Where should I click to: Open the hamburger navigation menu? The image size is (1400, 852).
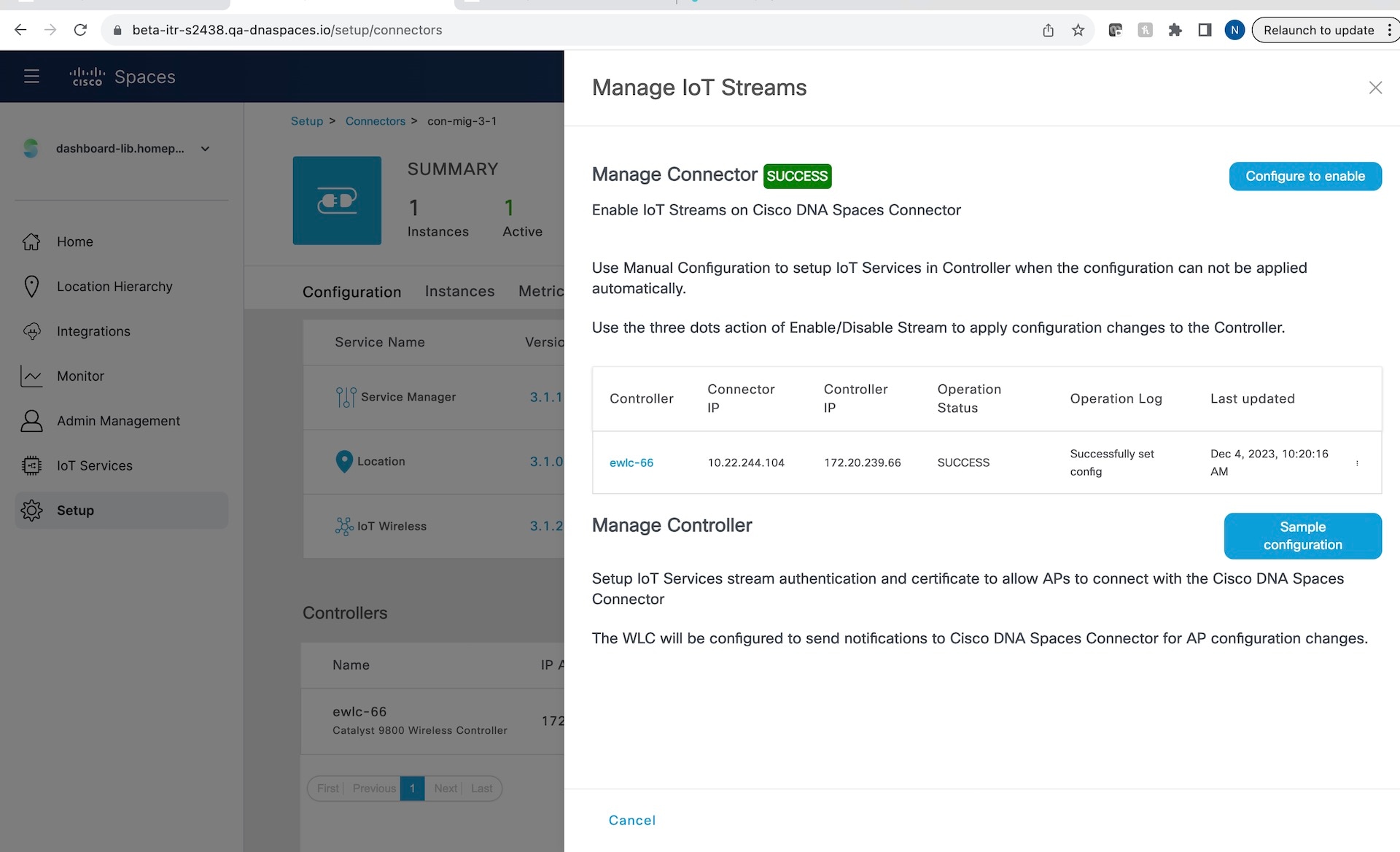point(31,76)
